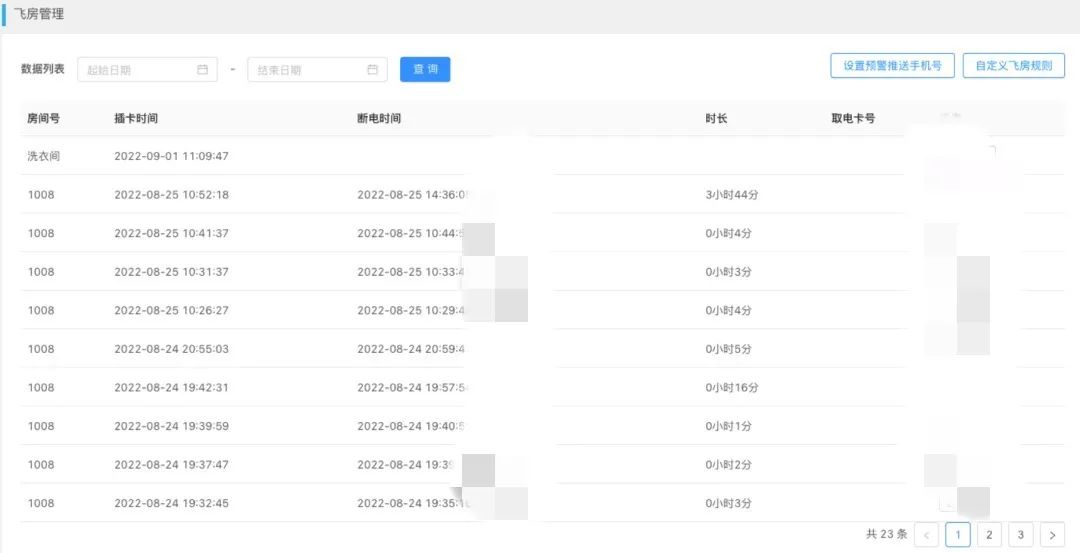Image resolution: width=1080 pixels, height=553 pixels.
Task: Click the 取电卡号 column header
Action: click(x=853, y=118)
